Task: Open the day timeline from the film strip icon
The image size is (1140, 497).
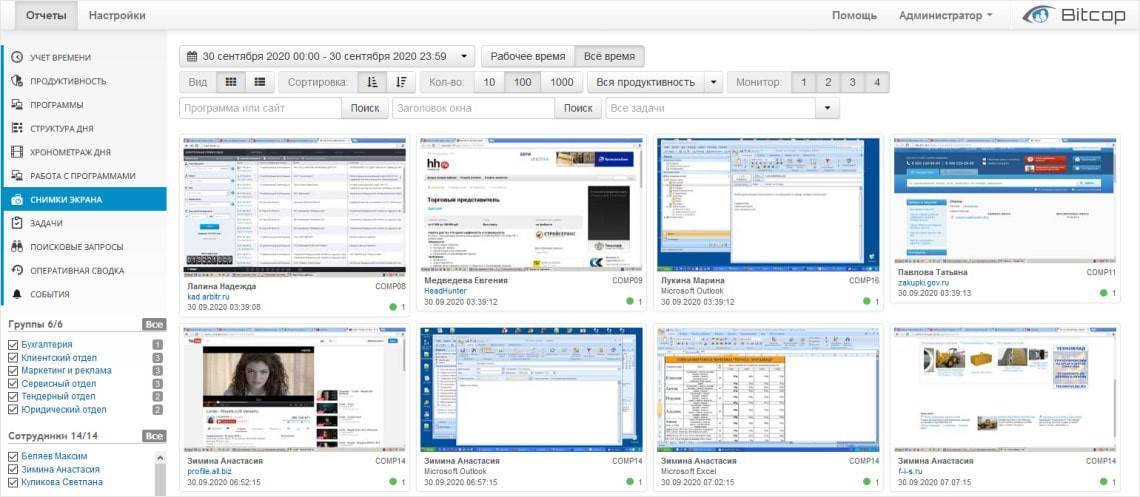Action: click(17, 152)
